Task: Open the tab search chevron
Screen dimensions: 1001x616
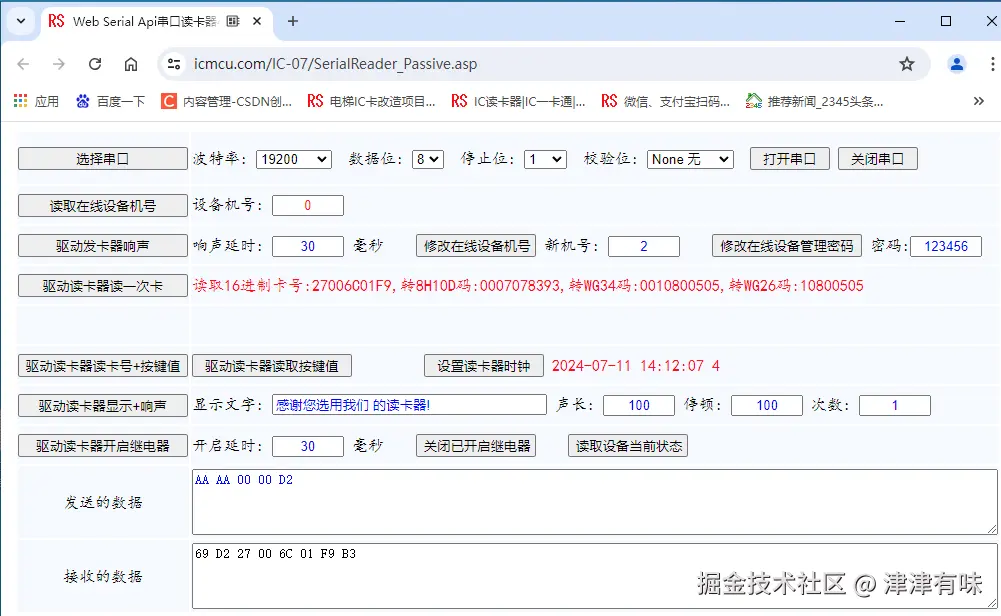Action: 21,21
